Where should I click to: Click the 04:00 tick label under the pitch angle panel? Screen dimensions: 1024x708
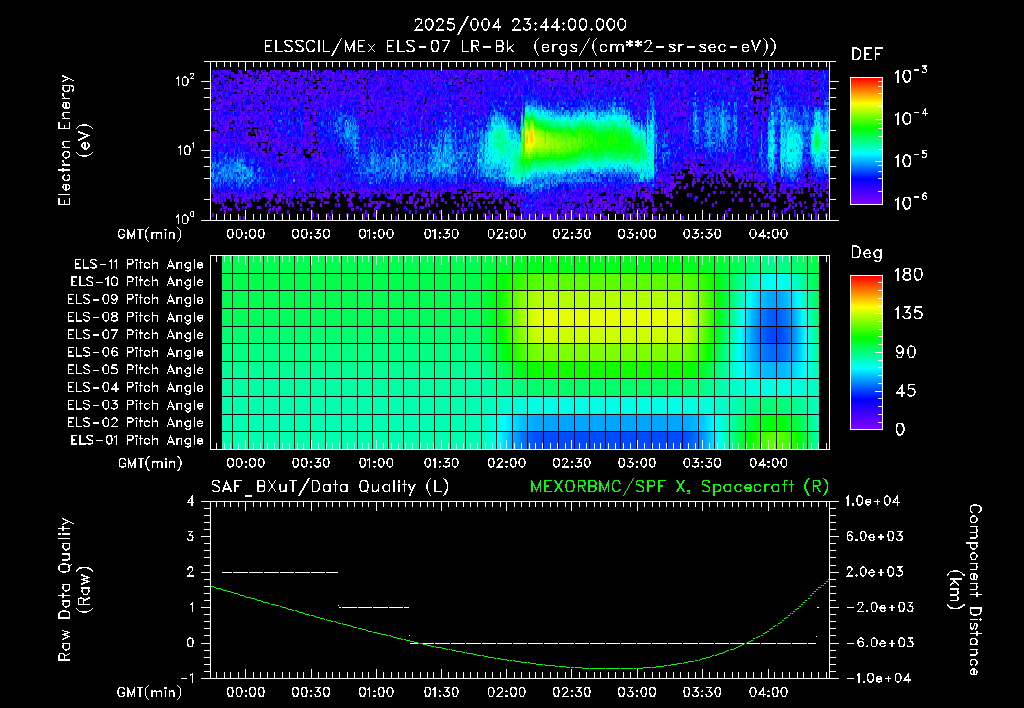click(x=768, y=464)
